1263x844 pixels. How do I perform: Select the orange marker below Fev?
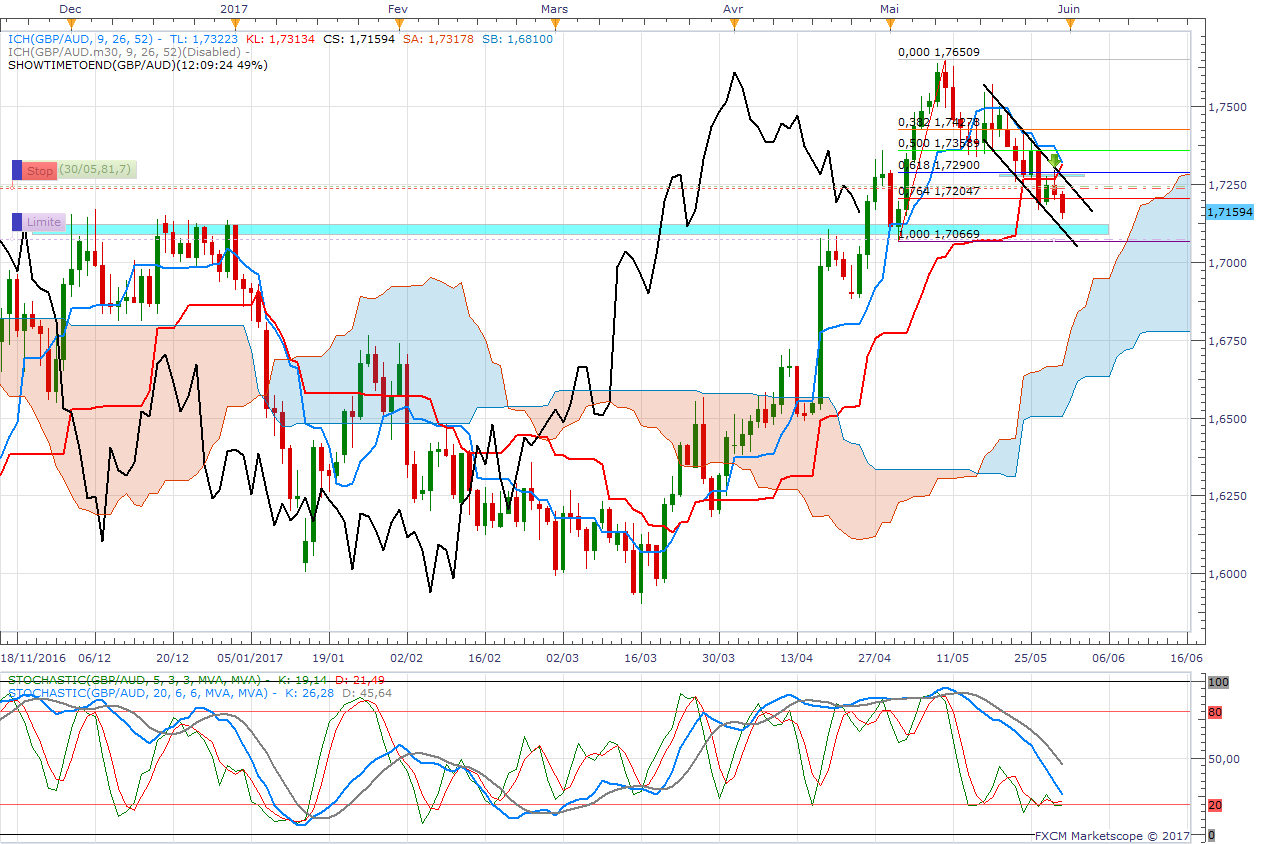coord(396,24)
